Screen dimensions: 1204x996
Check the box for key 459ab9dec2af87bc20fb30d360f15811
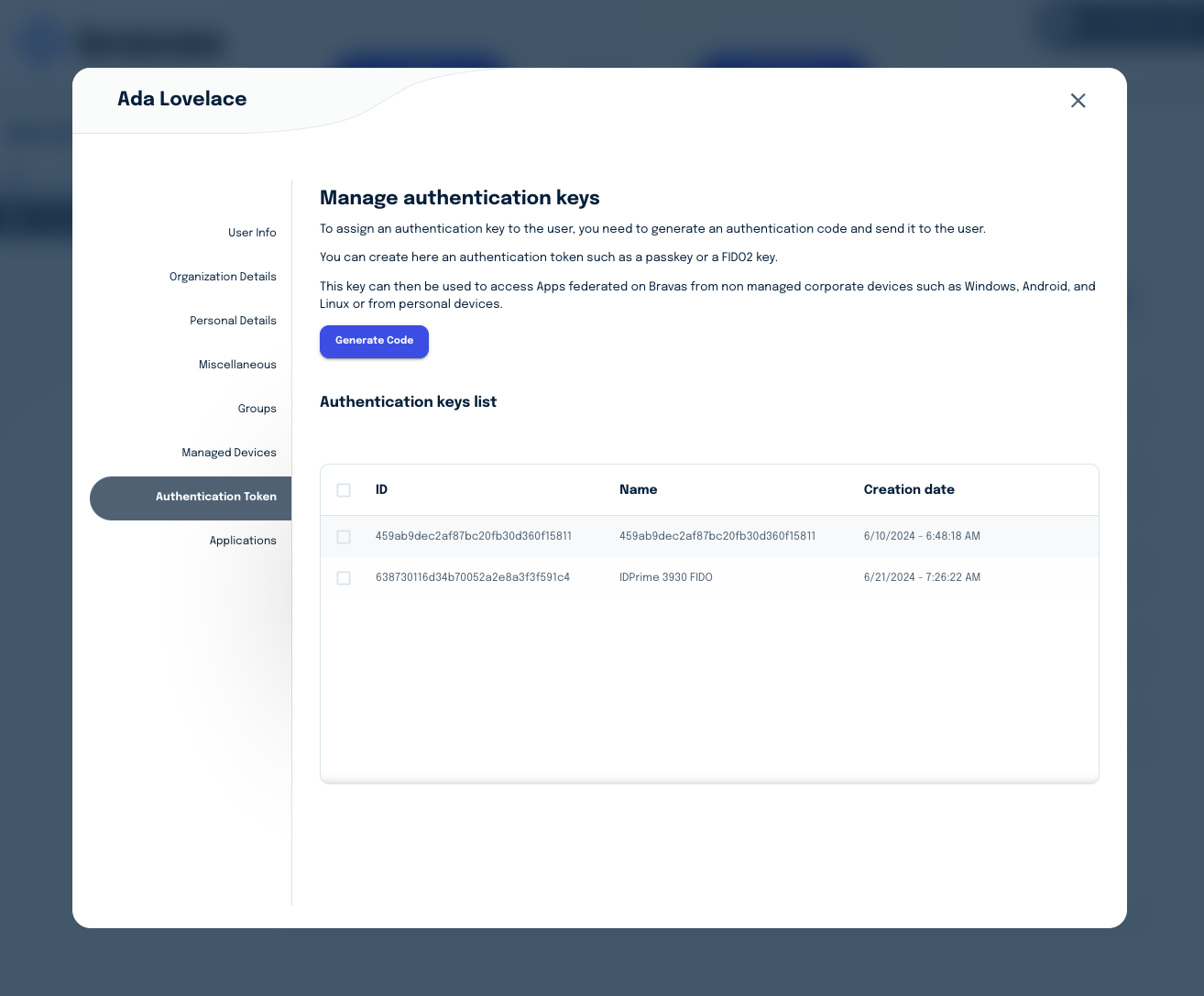[x=344, y=537]
